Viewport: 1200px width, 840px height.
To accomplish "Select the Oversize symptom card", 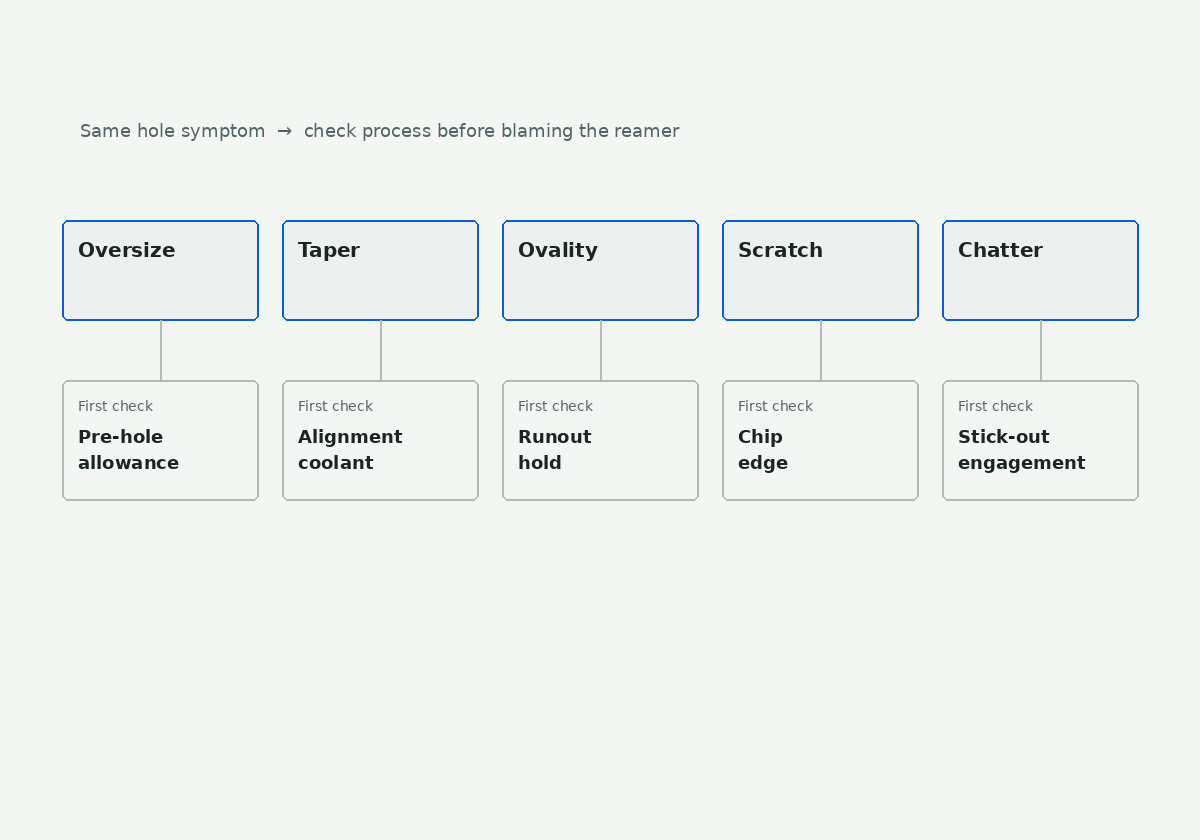I will point(160,270).
